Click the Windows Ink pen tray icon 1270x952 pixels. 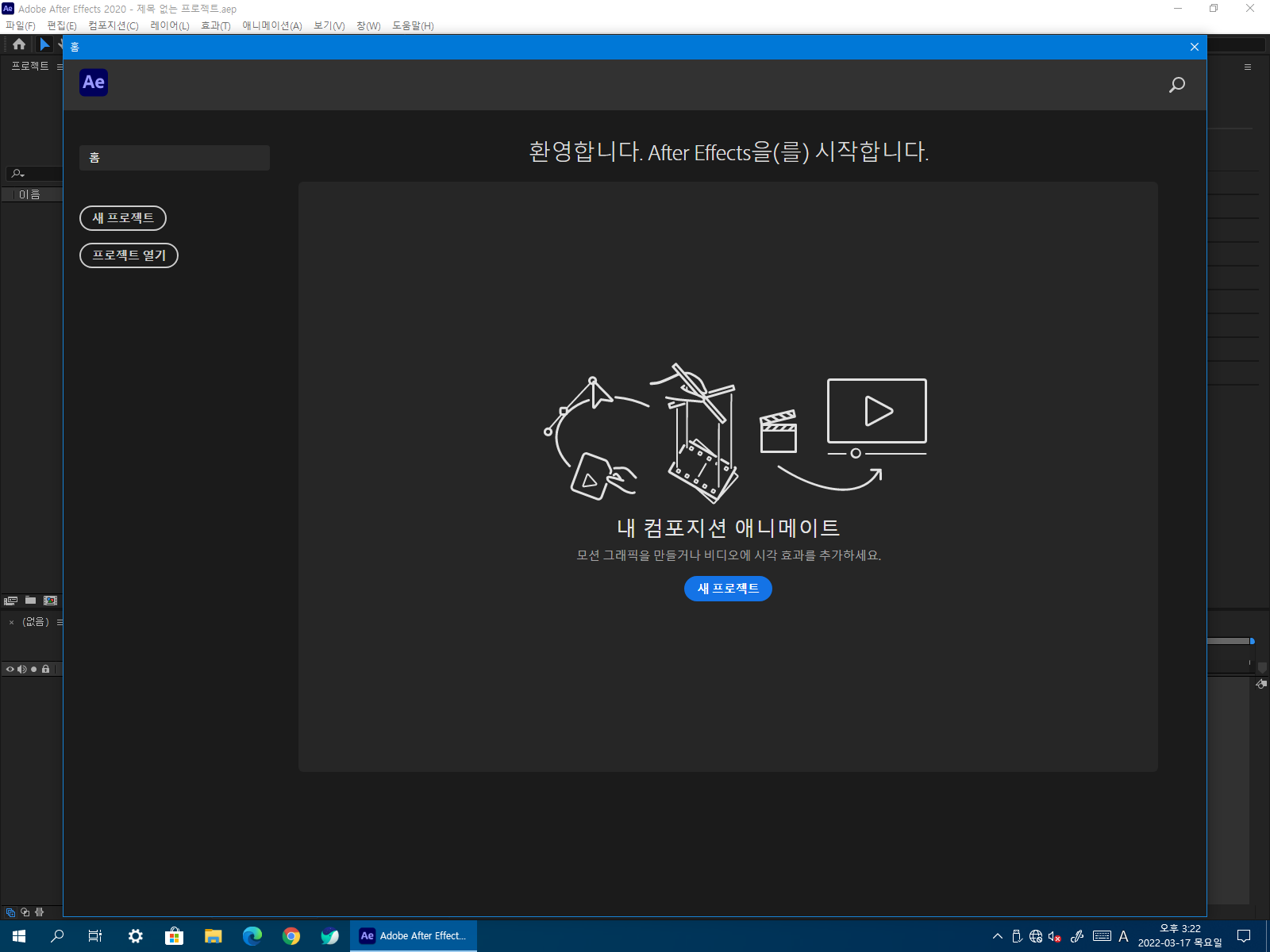1077,936
